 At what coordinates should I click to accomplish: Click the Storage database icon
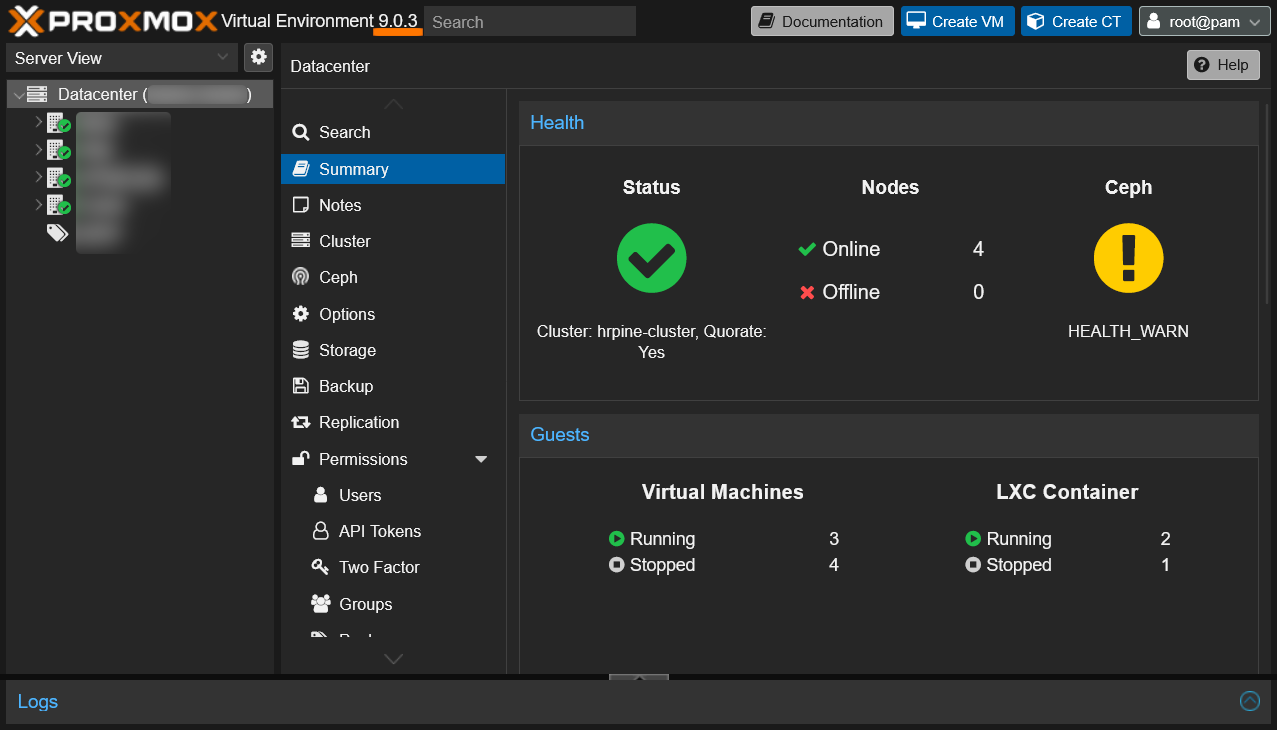[300, 350]
